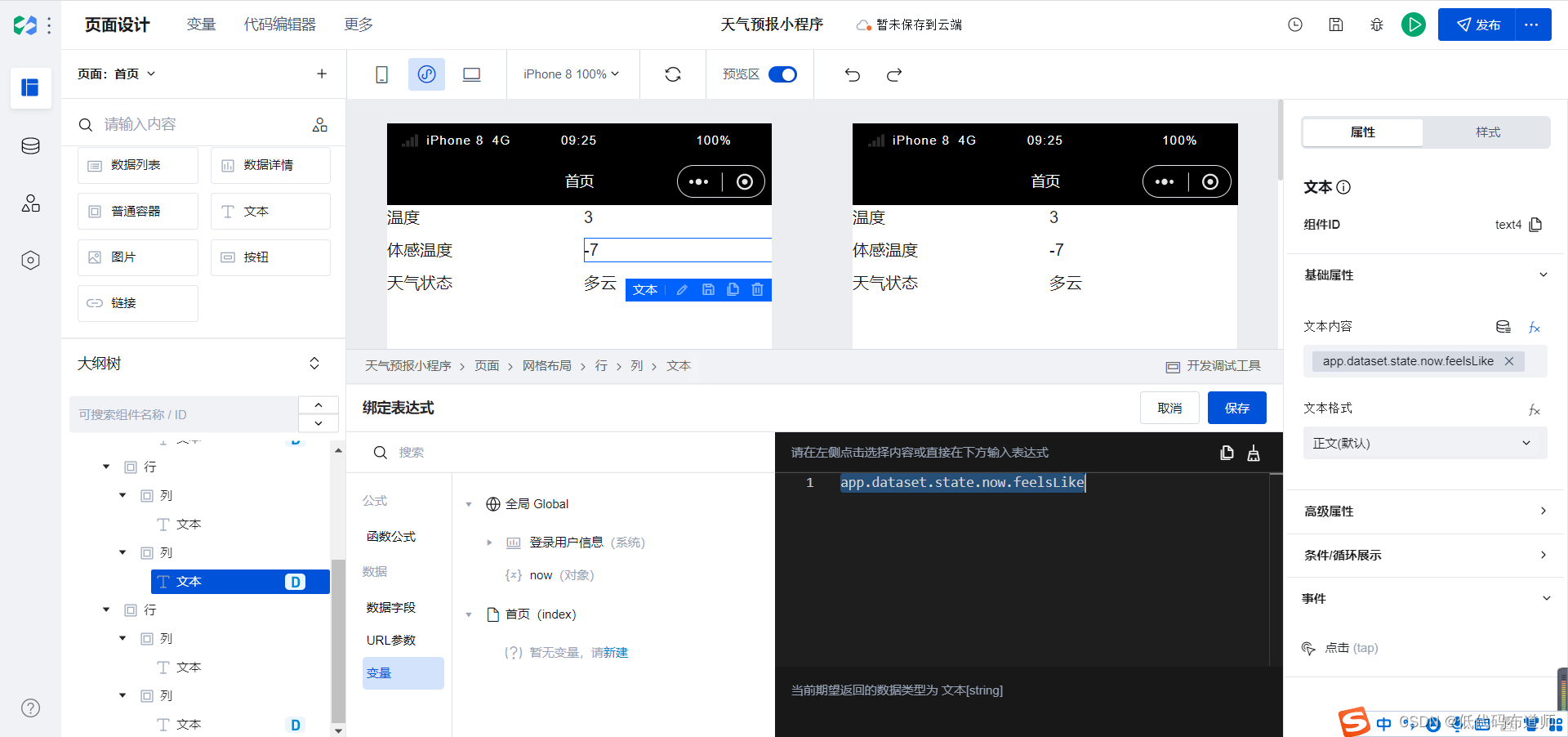Click the save disk icon in top bar
The height and width of the screenshot is (737, 1568).
(1336, 25)
